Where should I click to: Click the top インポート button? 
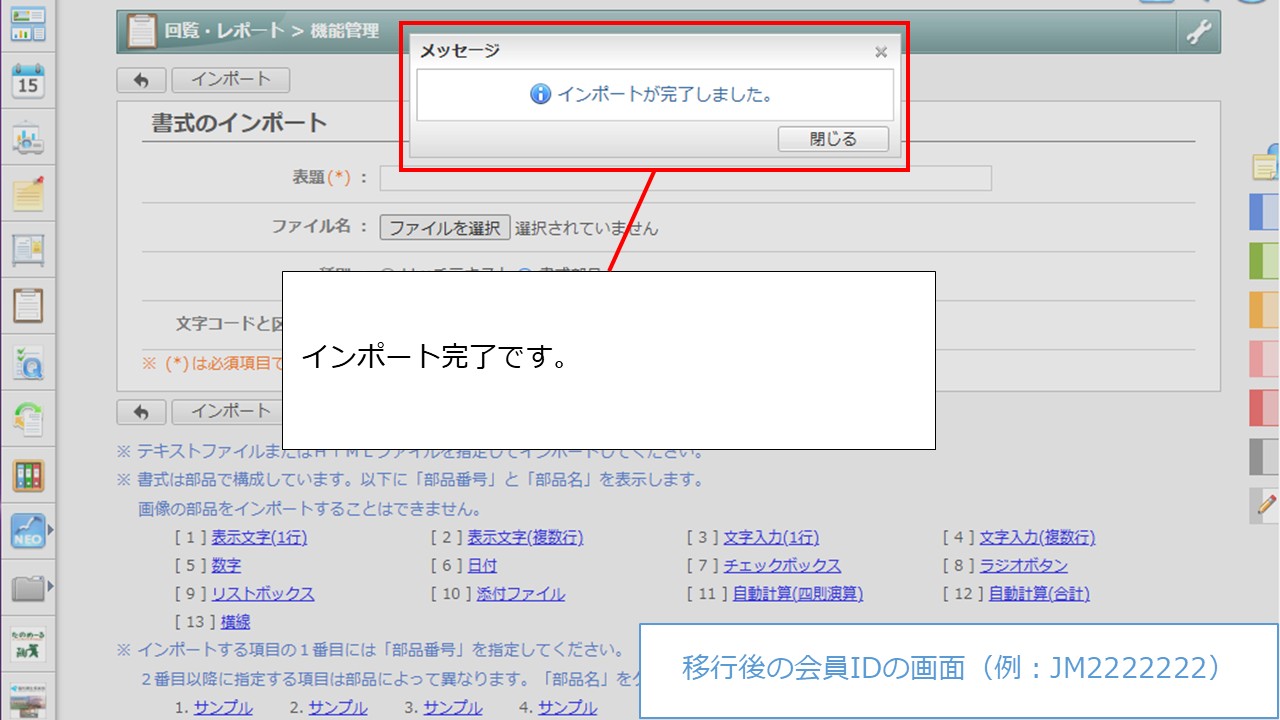coord(230,80)
